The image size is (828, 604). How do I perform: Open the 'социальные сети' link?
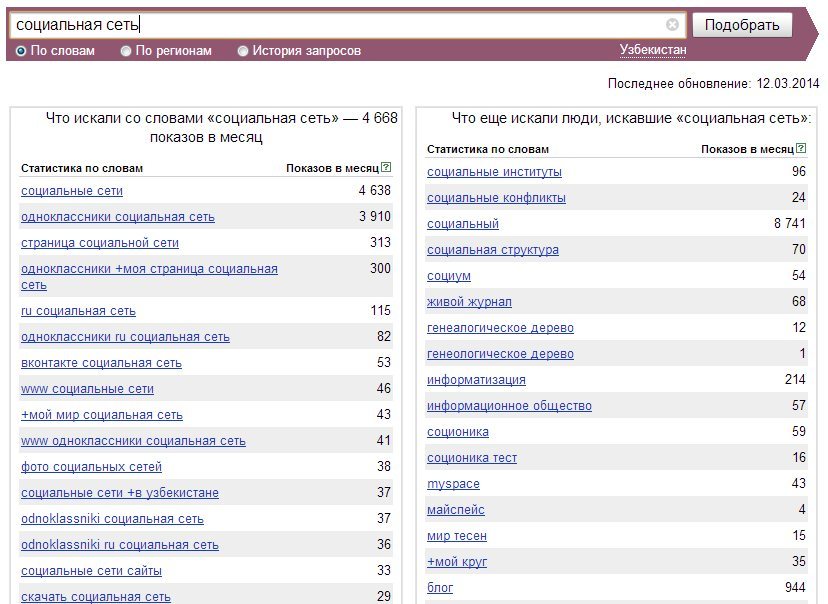click(72, 191)
